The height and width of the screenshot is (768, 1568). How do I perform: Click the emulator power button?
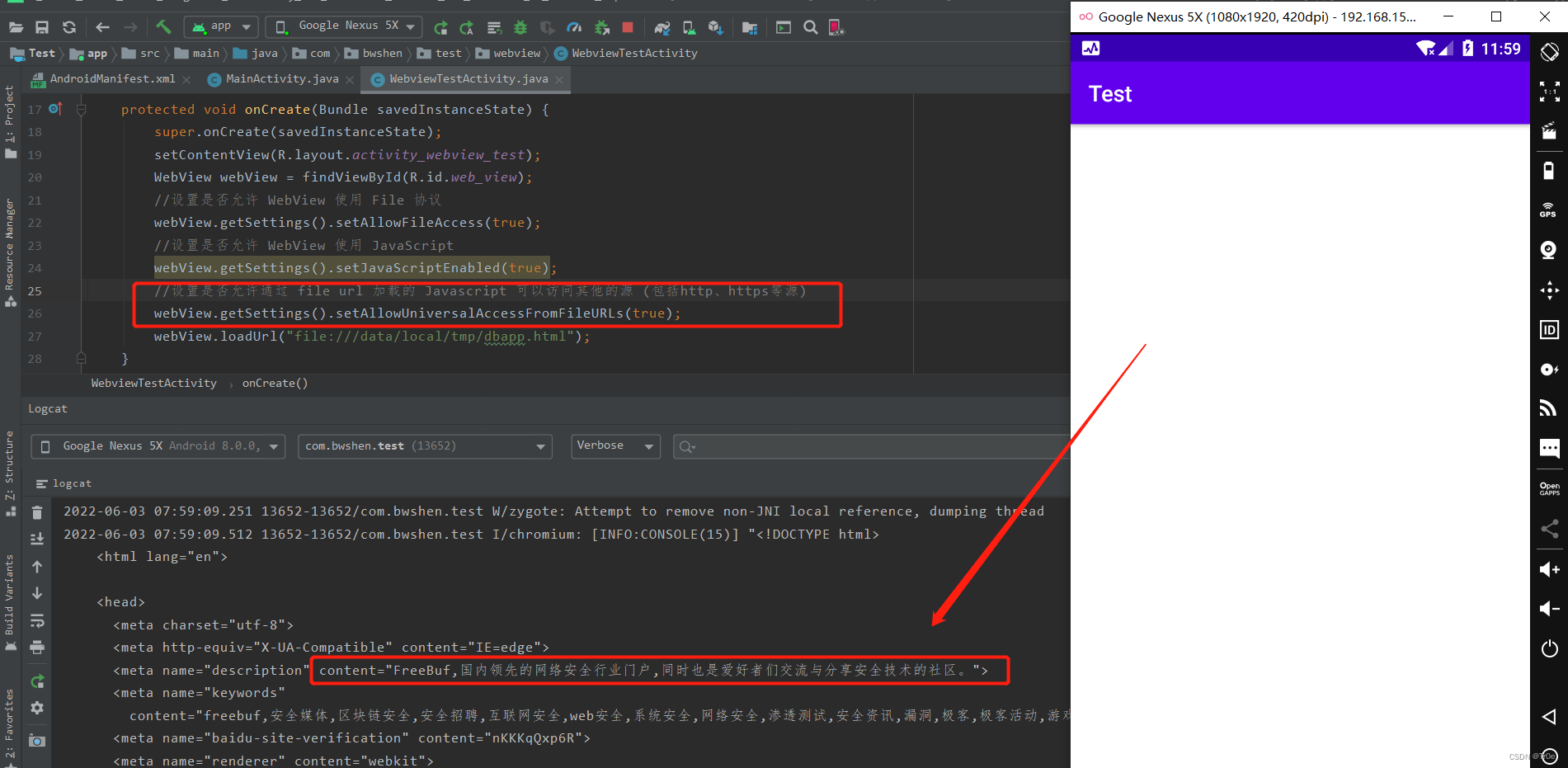point(1549,648)
